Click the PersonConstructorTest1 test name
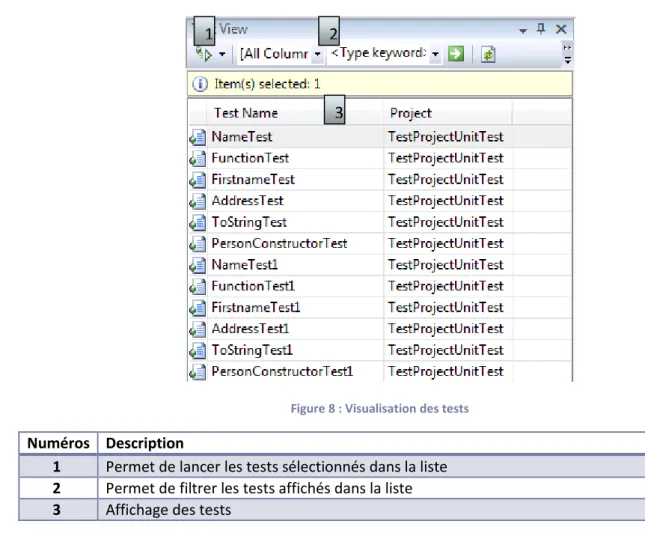The height and width of the screenshot is (536, 645). tap(282, 371)
